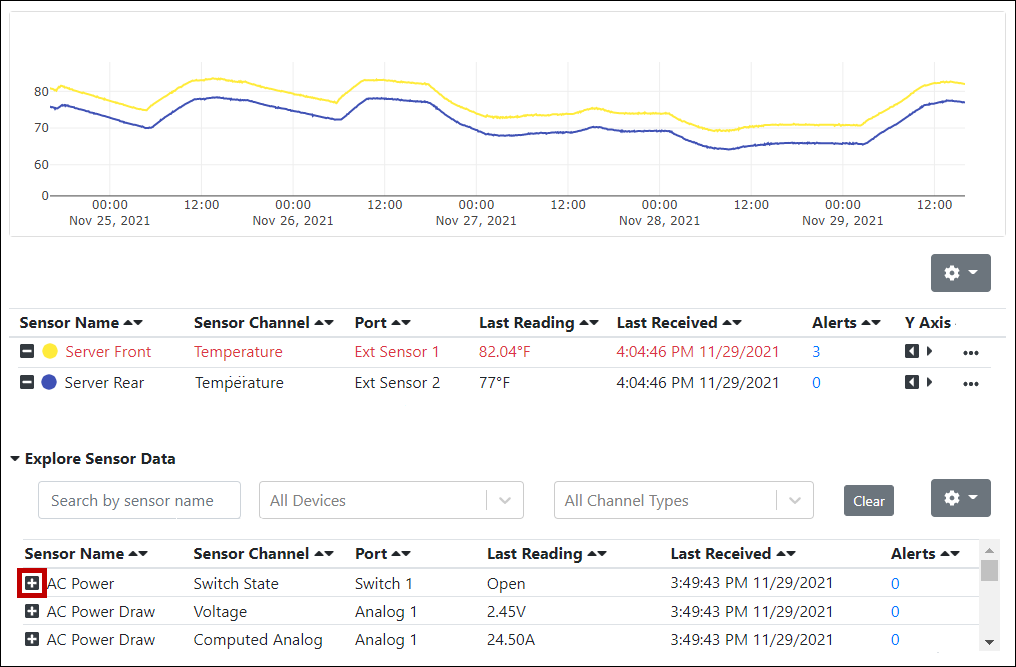Add AC Power Switch State to graph
The image size is (1016, 667).
(32, 583)
